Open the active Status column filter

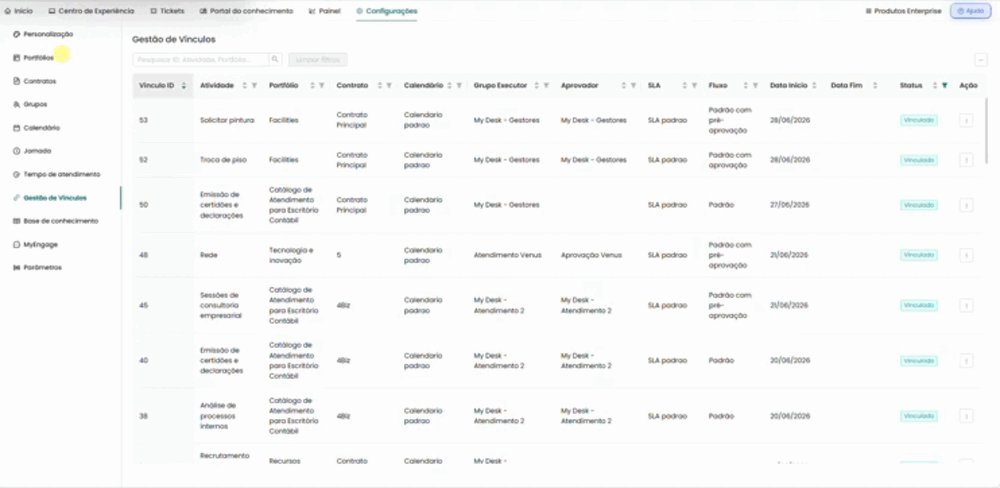coord(945,85)
